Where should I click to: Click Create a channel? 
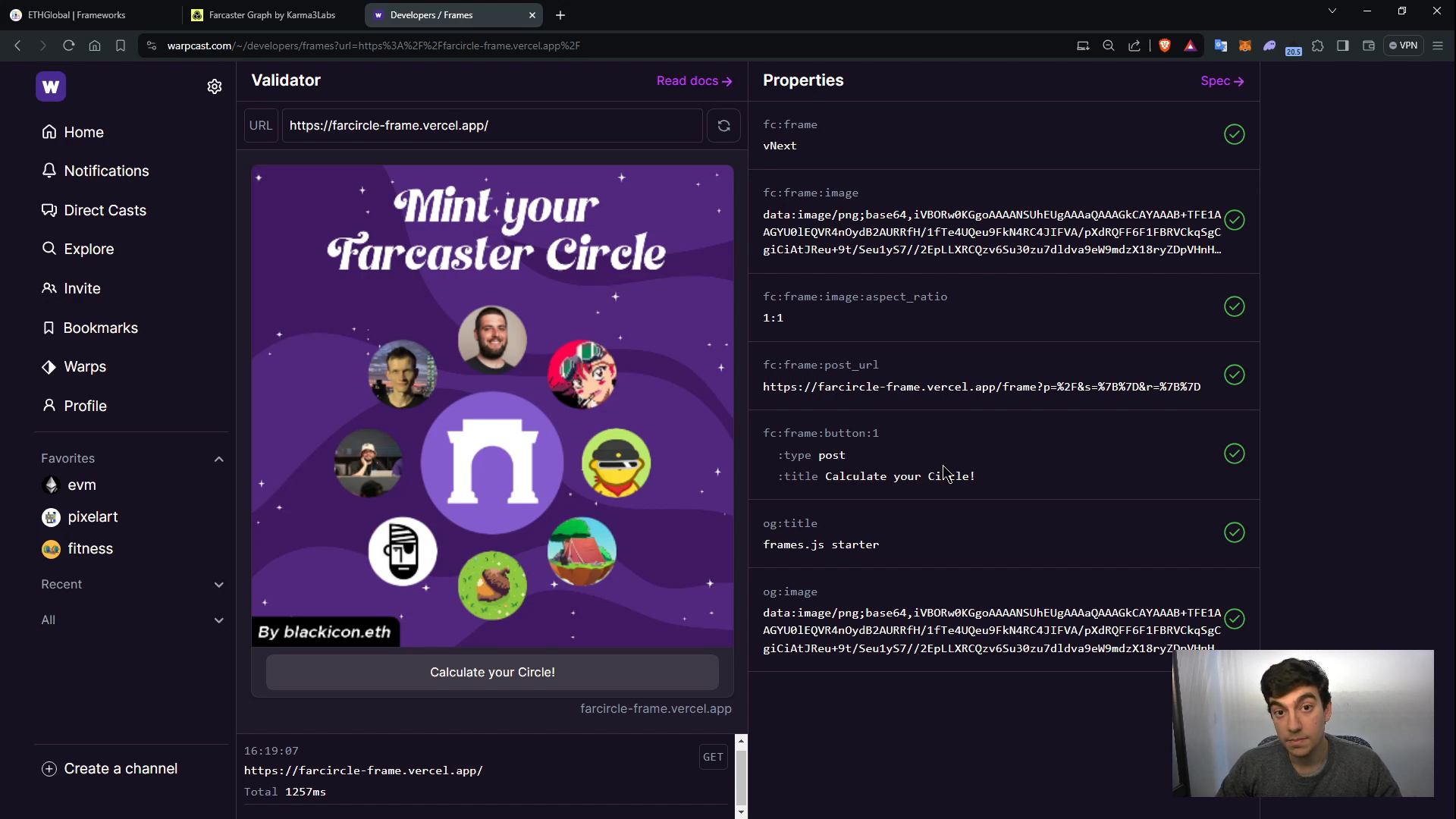point(110,768)
